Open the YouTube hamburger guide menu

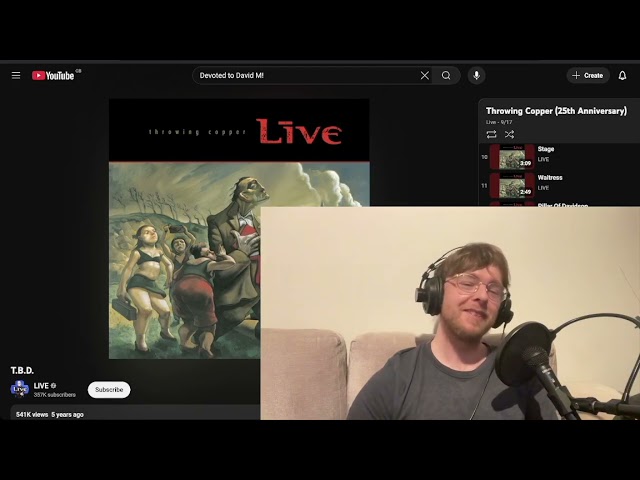point(16,76)
